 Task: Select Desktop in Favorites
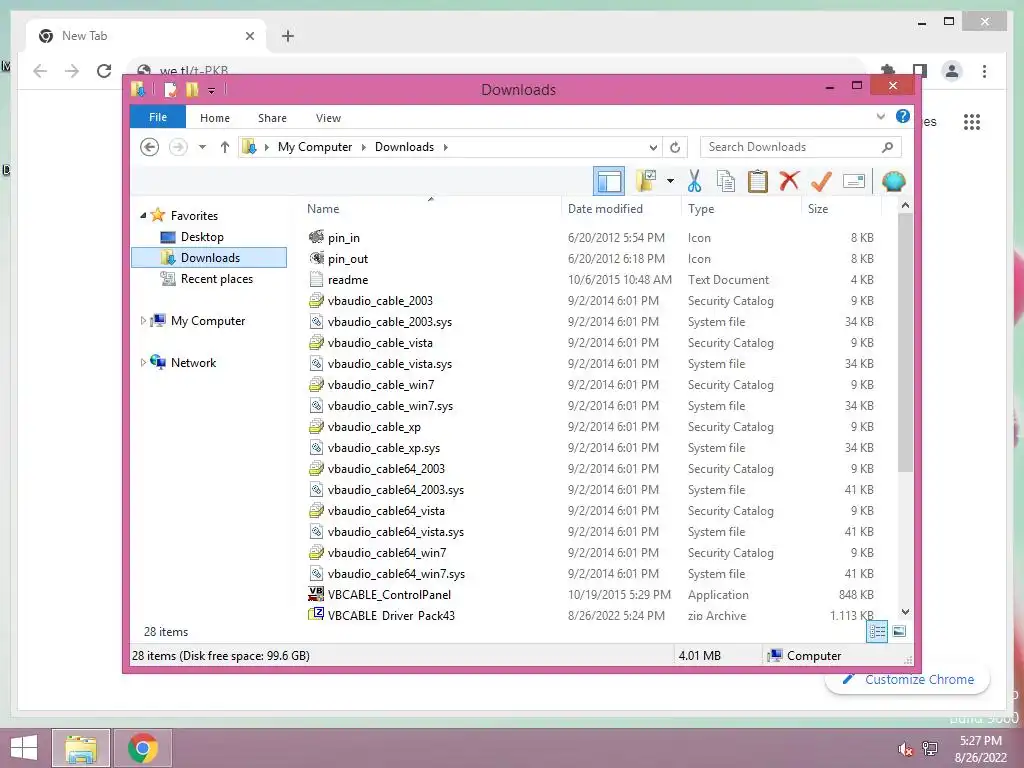pyautogui.click(x=202, y=236)
